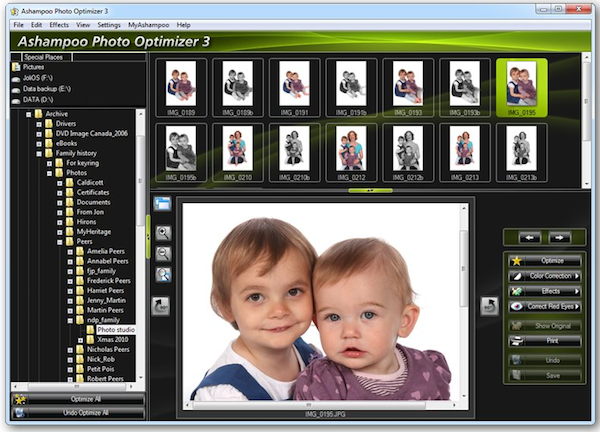
Task: Open the MyAshampoo menu
Action: click(148, 24)
